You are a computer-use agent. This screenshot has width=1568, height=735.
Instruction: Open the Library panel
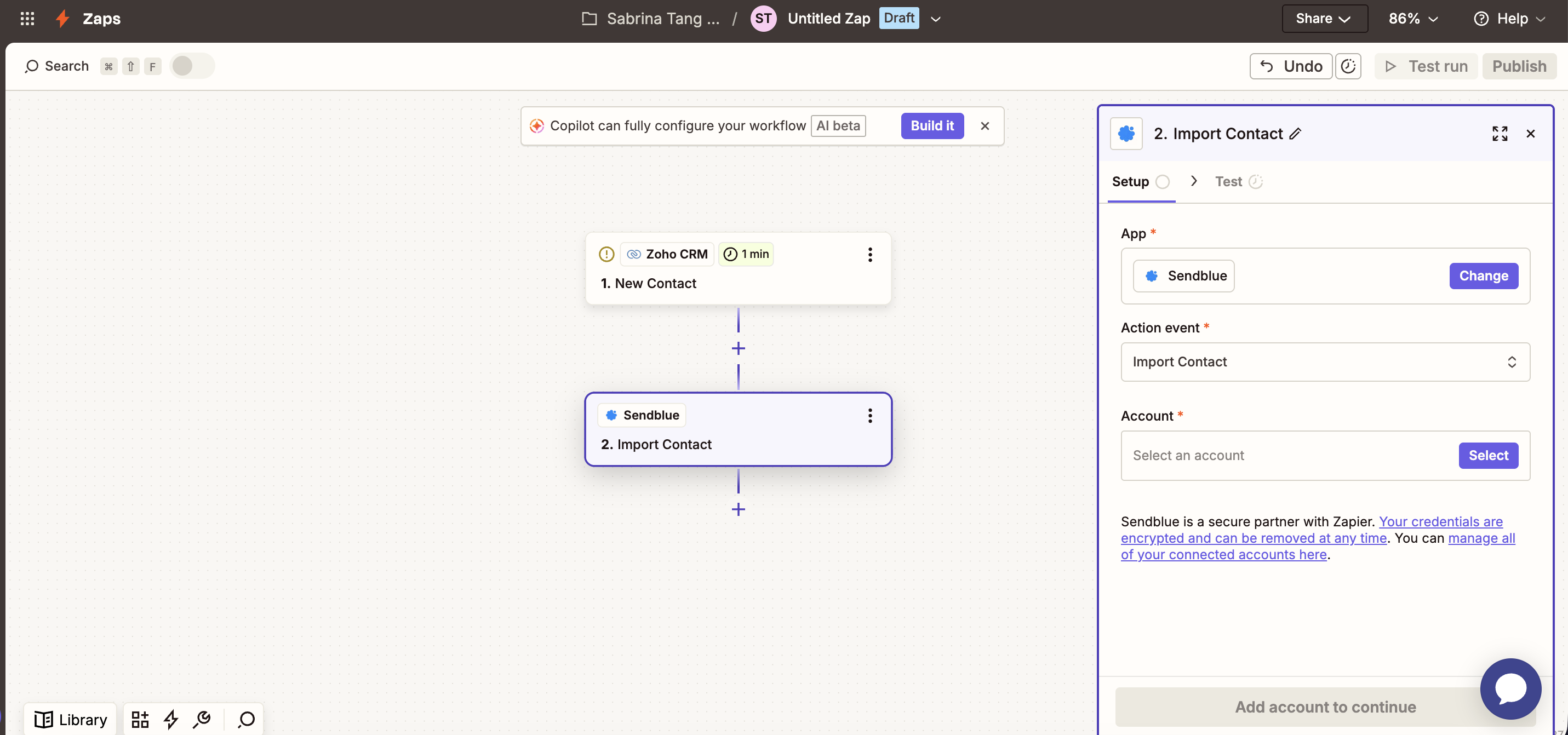(x=71, y=720)
